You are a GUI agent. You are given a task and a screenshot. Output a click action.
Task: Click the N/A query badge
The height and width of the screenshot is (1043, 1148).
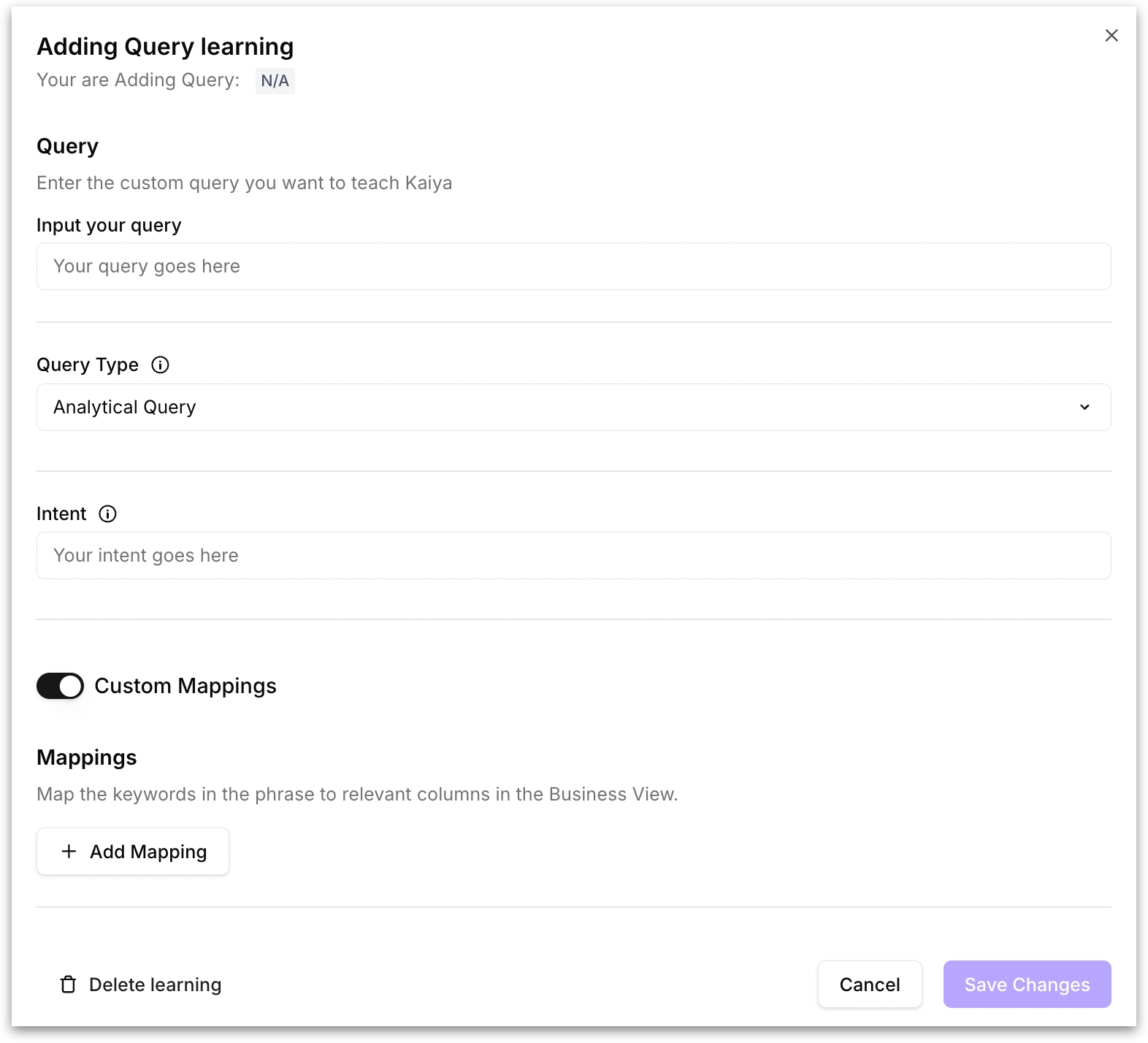275,81
